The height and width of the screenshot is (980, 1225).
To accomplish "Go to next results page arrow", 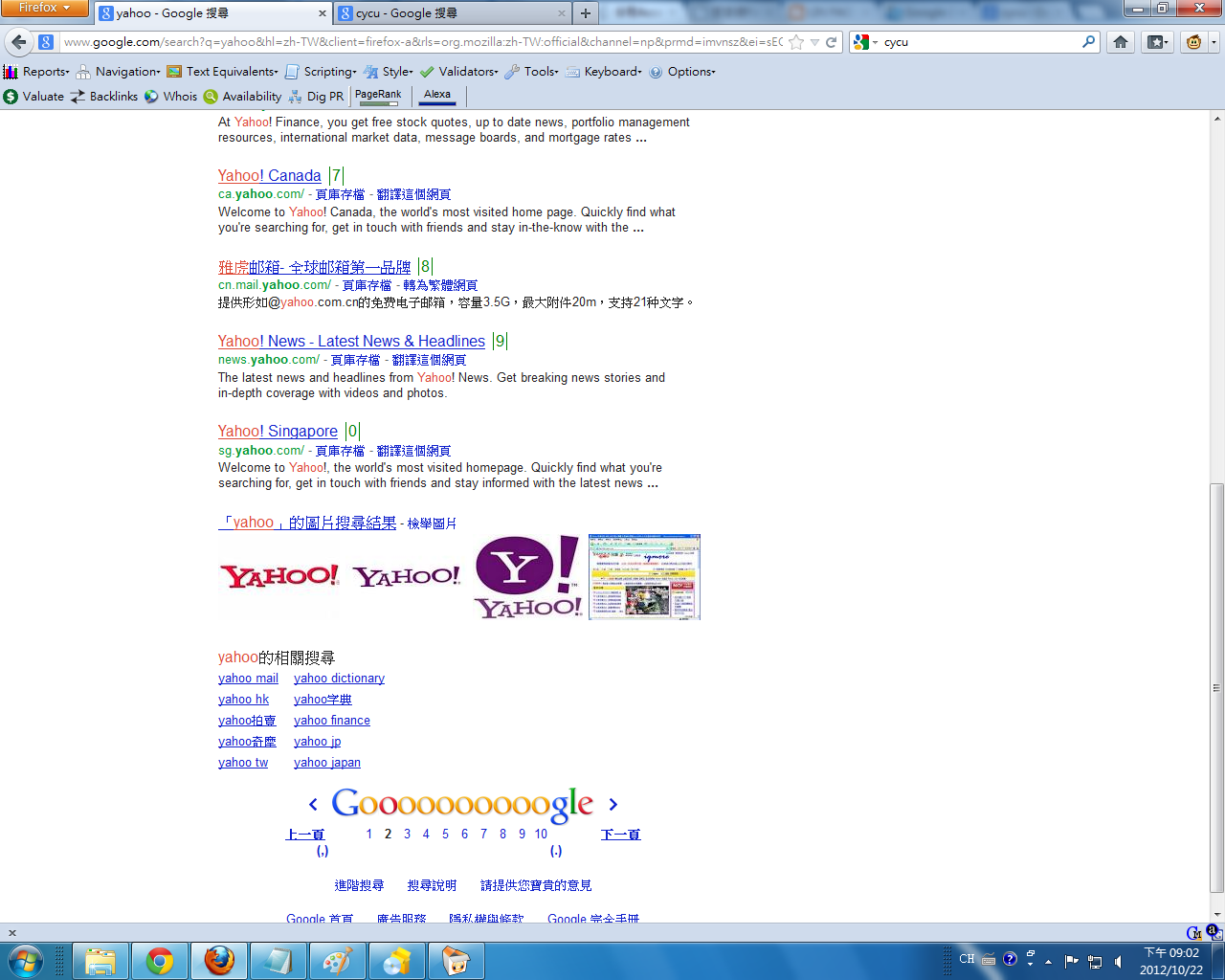I will coord(613,805).
